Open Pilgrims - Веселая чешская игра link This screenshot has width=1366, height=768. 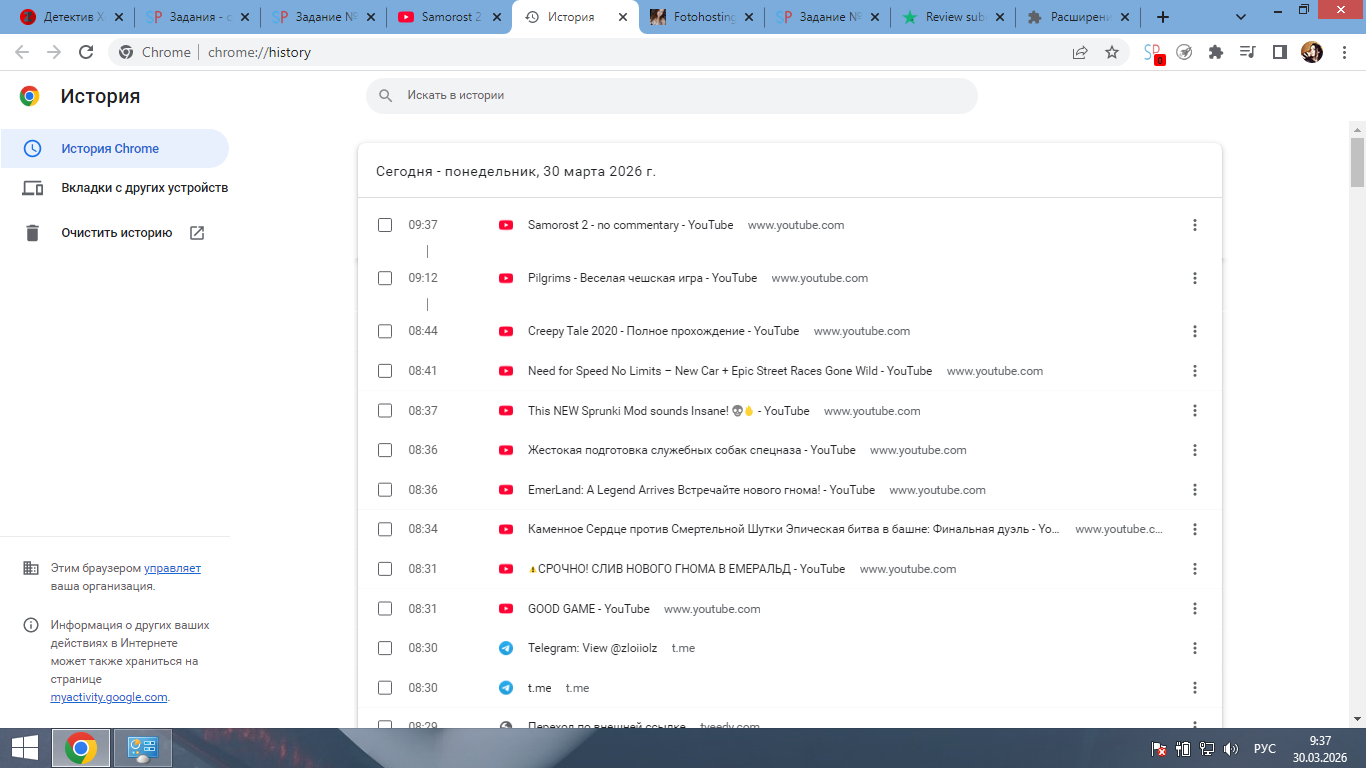click(642, 278)
